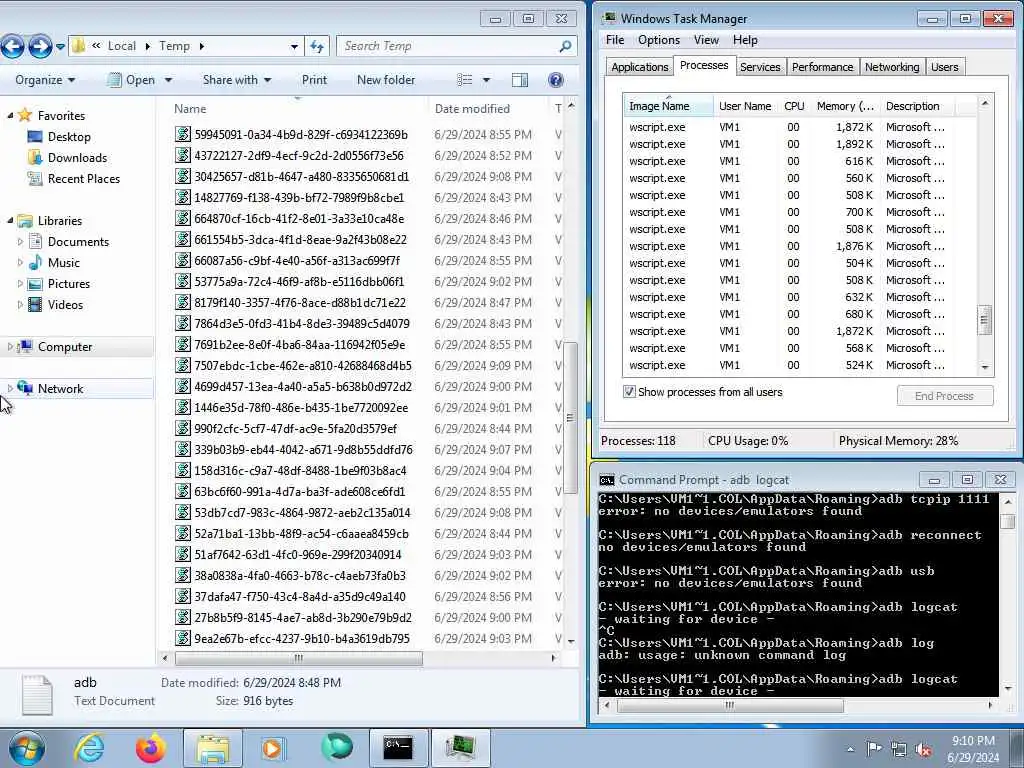Screen dimensions: 1024x768
Task: Open the Share with dropdown
Action: (x=236, y=80)
